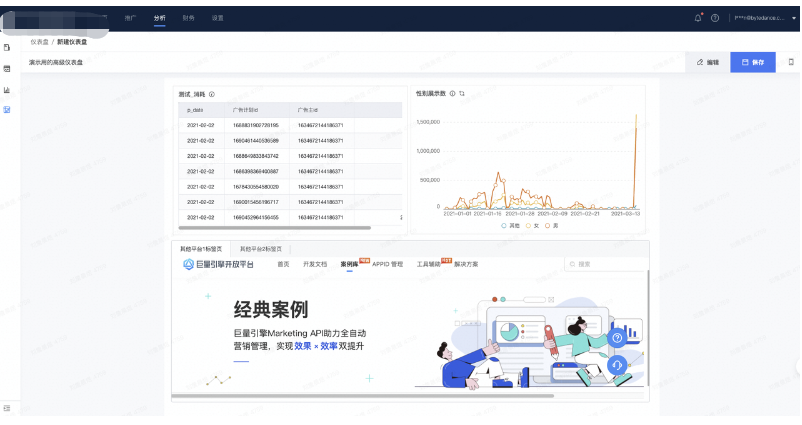Click the horizontal scrollbar under the data table
The height and width of the screenshot is (425, 802).
[274, 228]
